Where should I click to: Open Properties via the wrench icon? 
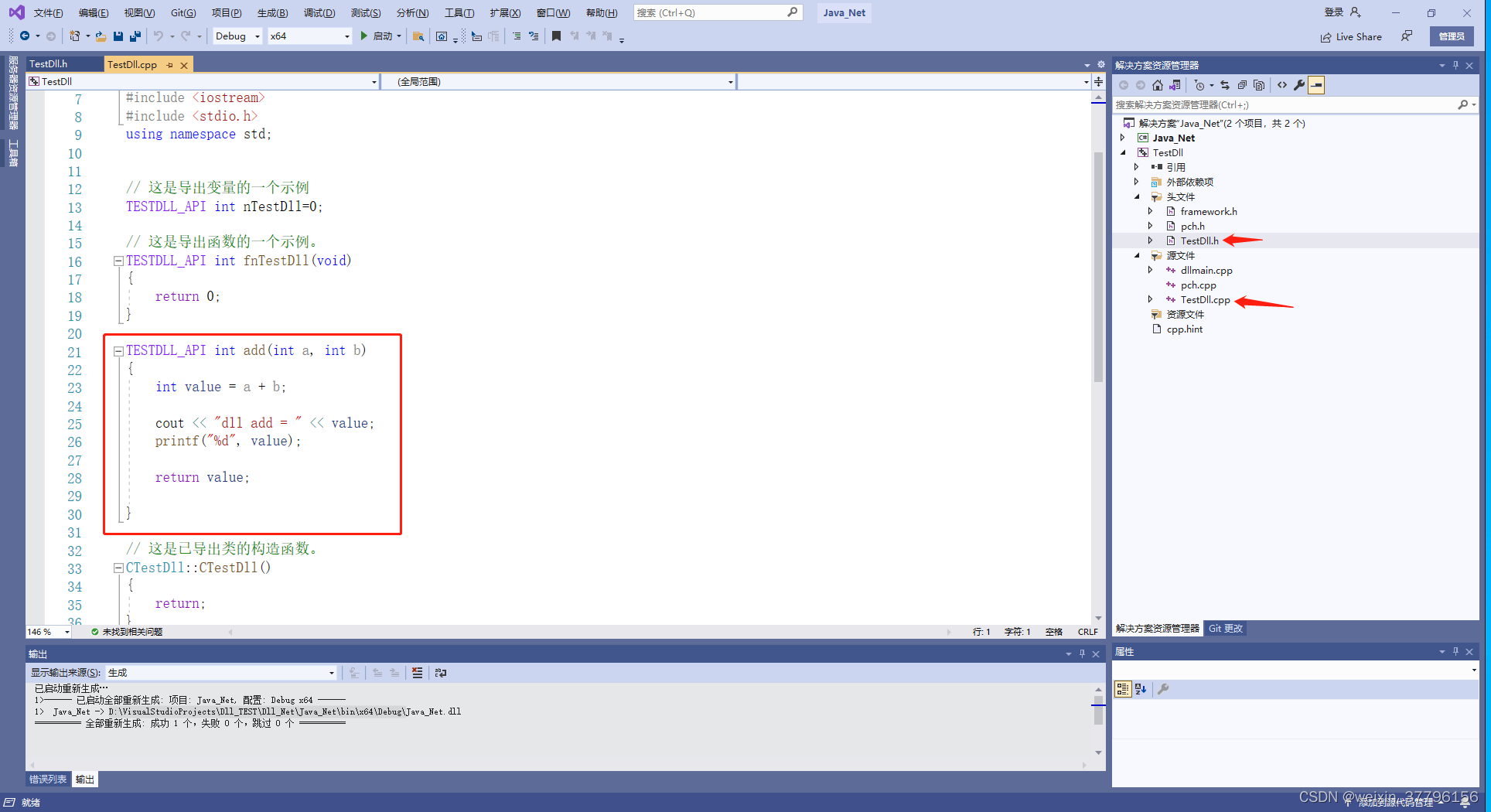click(x=1299, y=85)
